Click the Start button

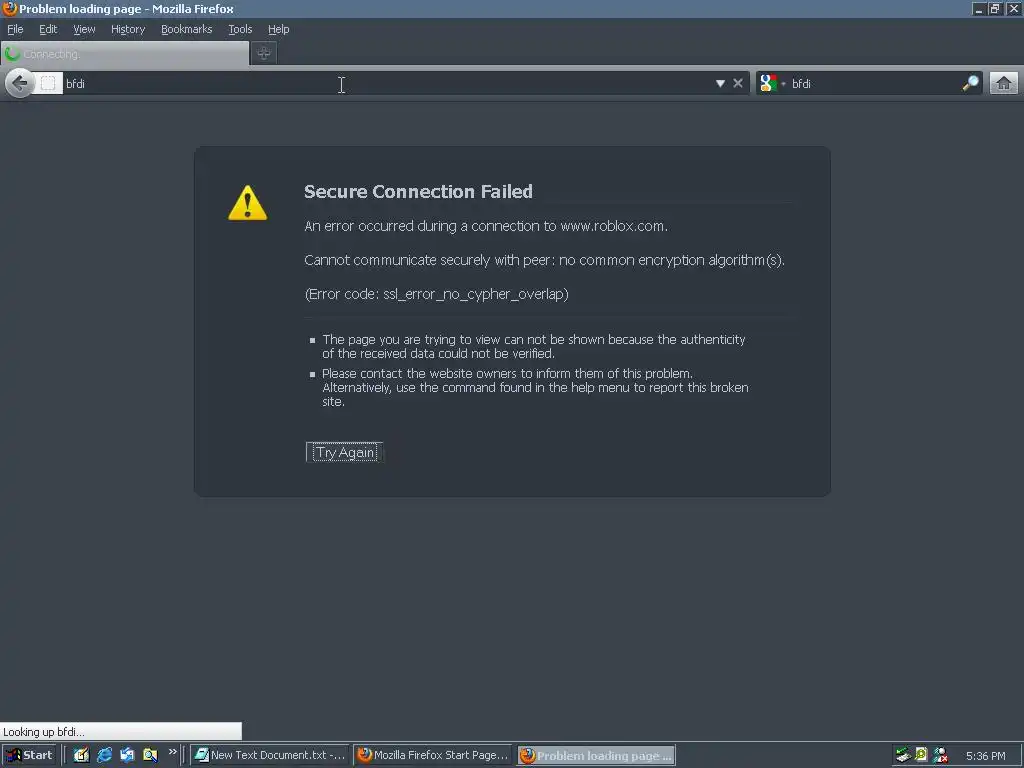tap(29, 755)
